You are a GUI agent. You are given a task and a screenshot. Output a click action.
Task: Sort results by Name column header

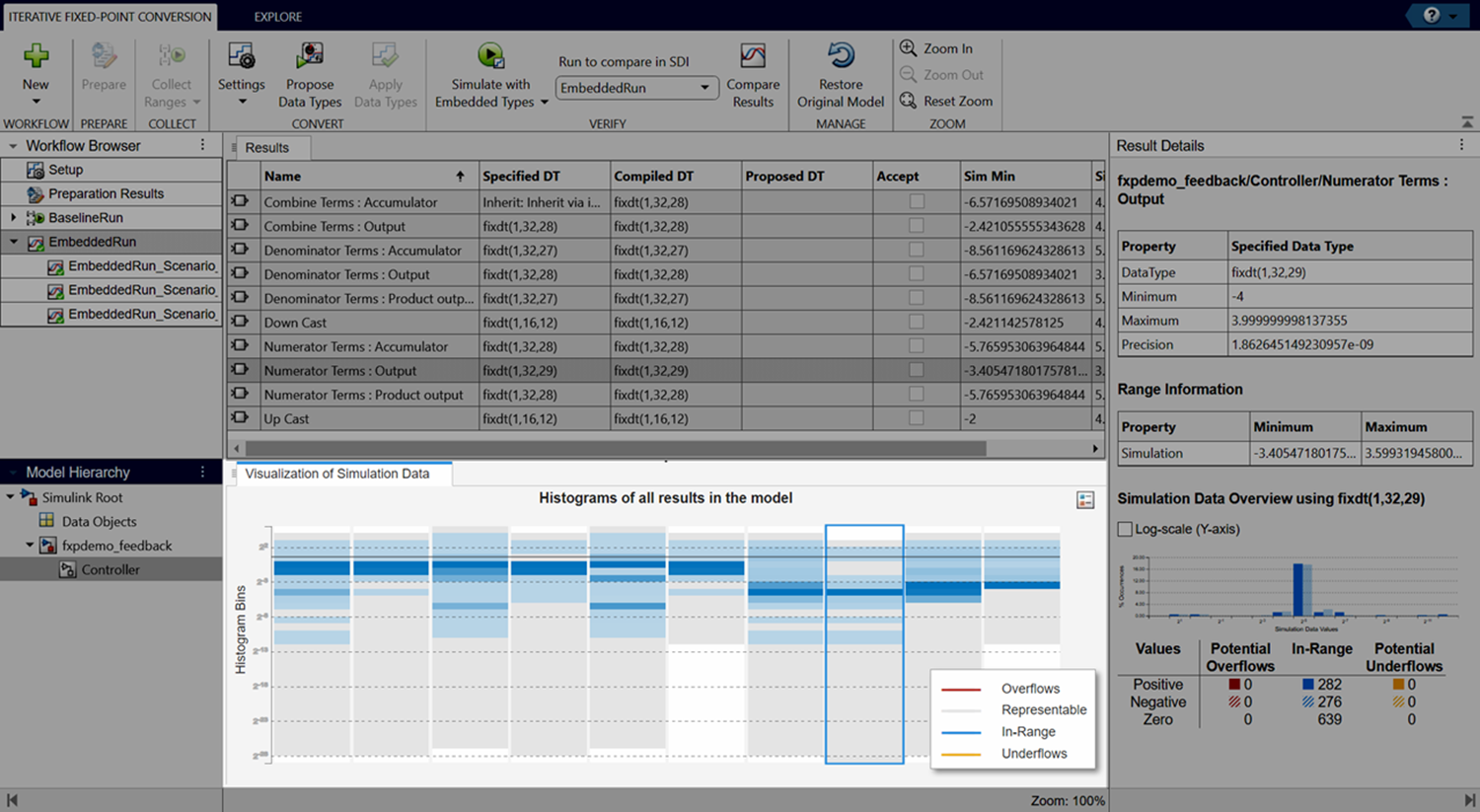tap(282, 176)
